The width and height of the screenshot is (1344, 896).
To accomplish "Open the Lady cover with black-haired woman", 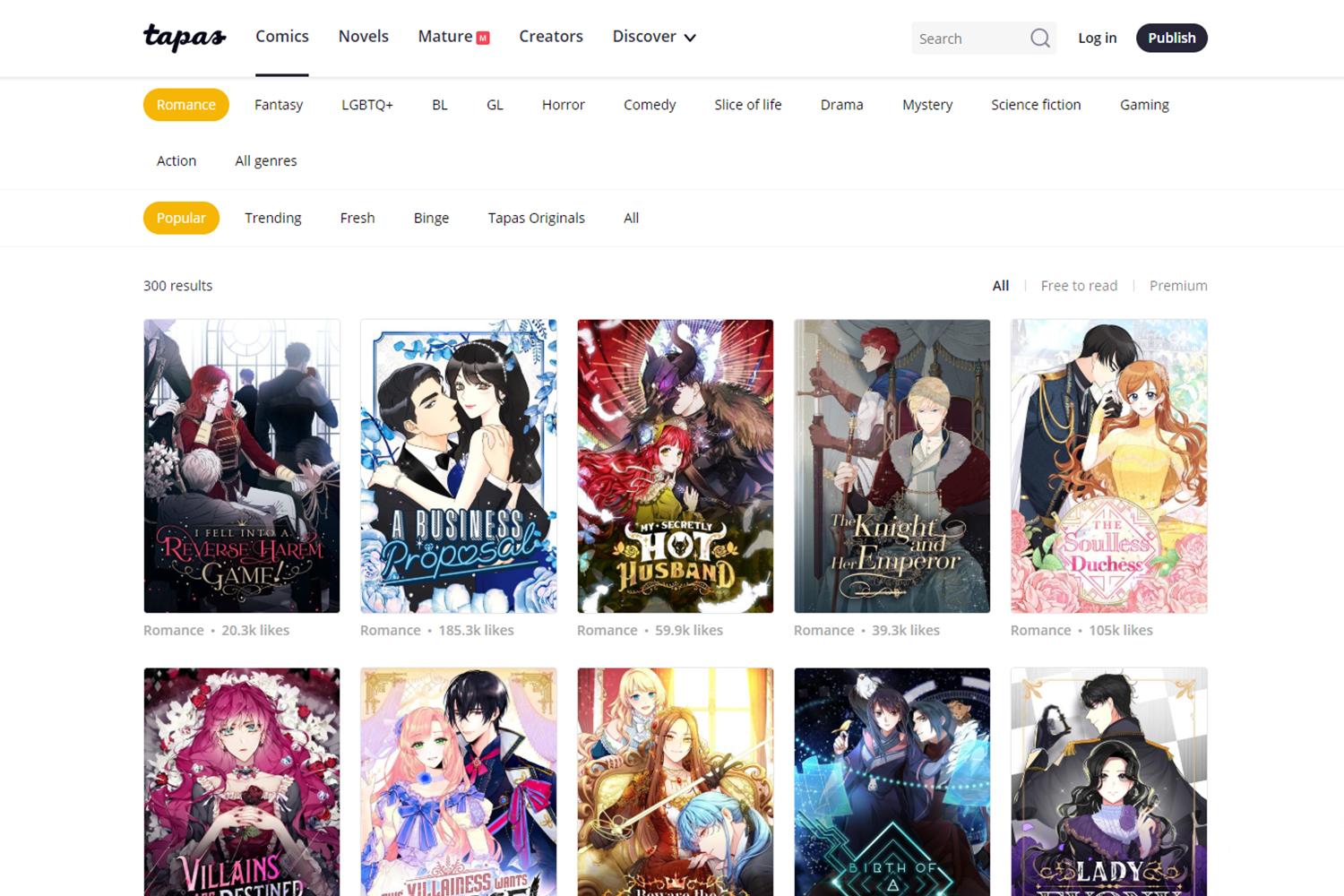I will click(x=1109, y=781).
